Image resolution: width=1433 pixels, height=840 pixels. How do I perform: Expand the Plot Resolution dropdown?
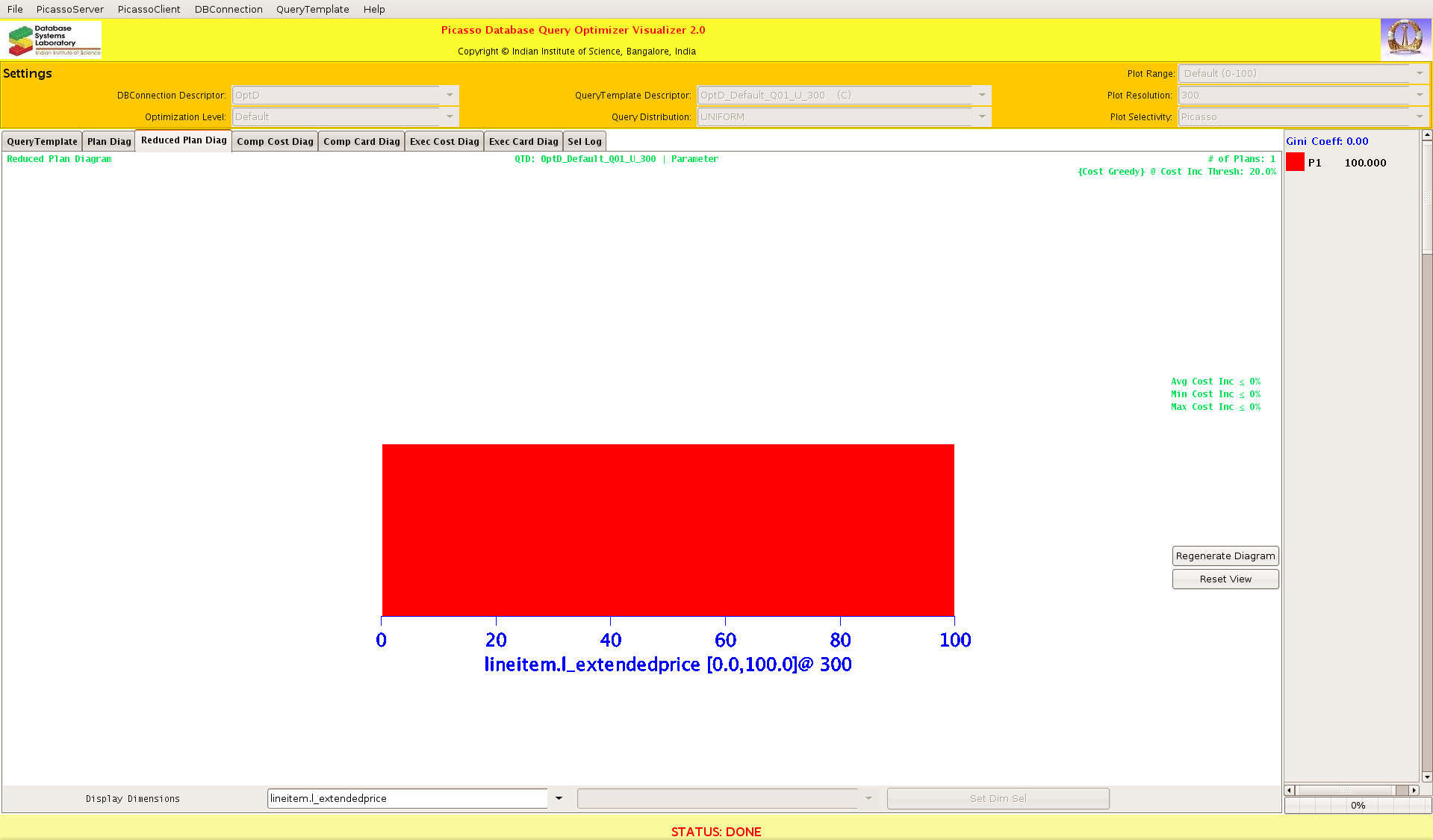(x=1419, y=96)
